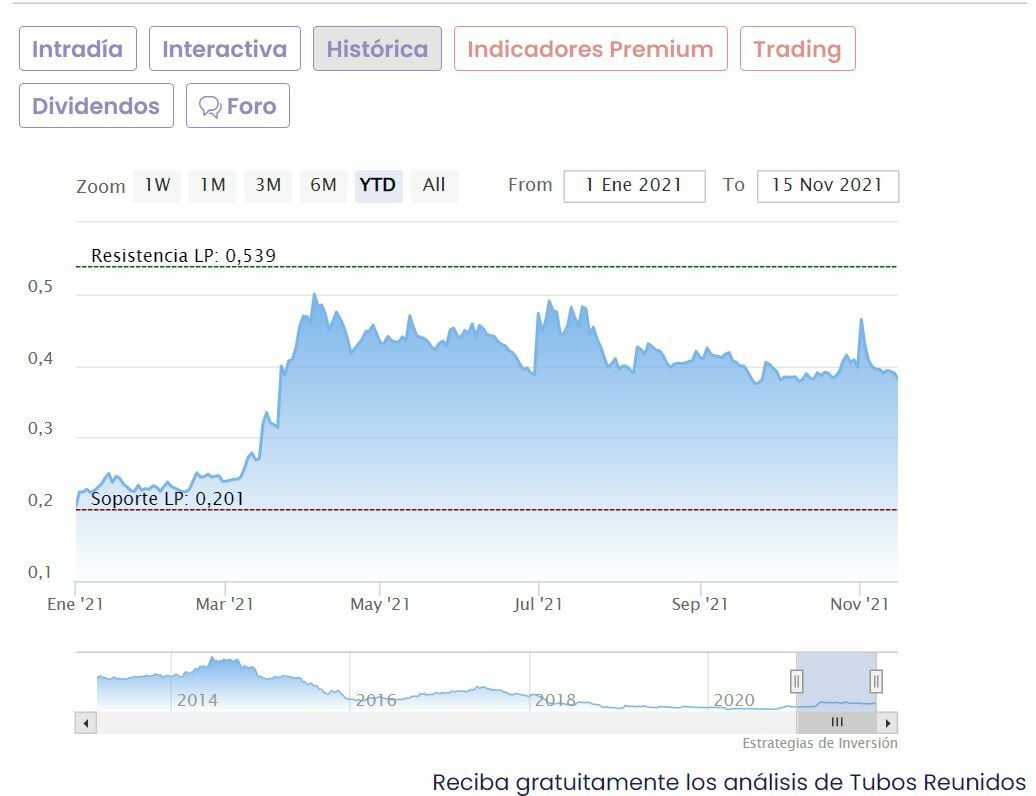Click the Foro speech bubble icon

[x=209, y=107]
